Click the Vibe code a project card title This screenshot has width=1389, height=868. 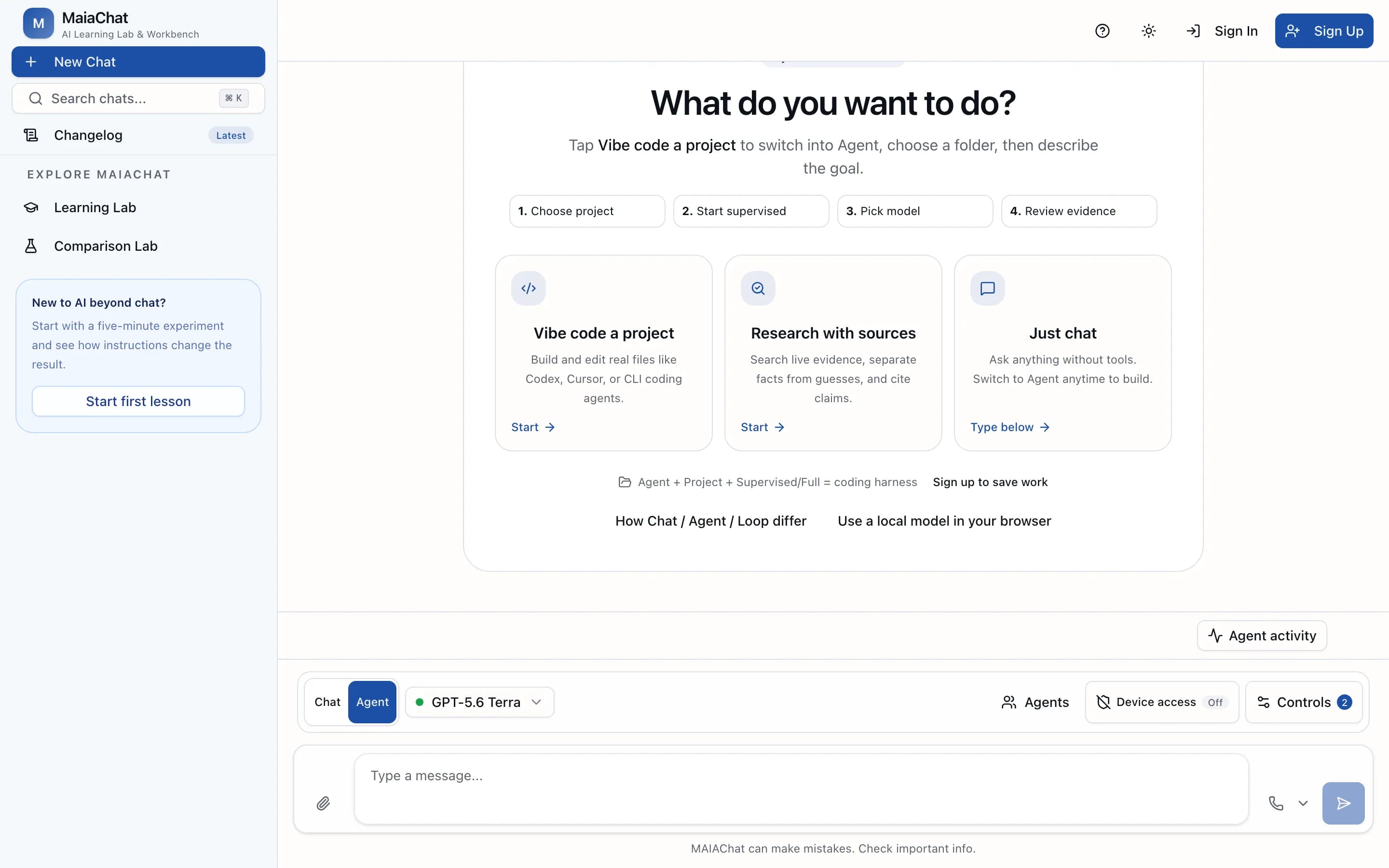point(603,333)
